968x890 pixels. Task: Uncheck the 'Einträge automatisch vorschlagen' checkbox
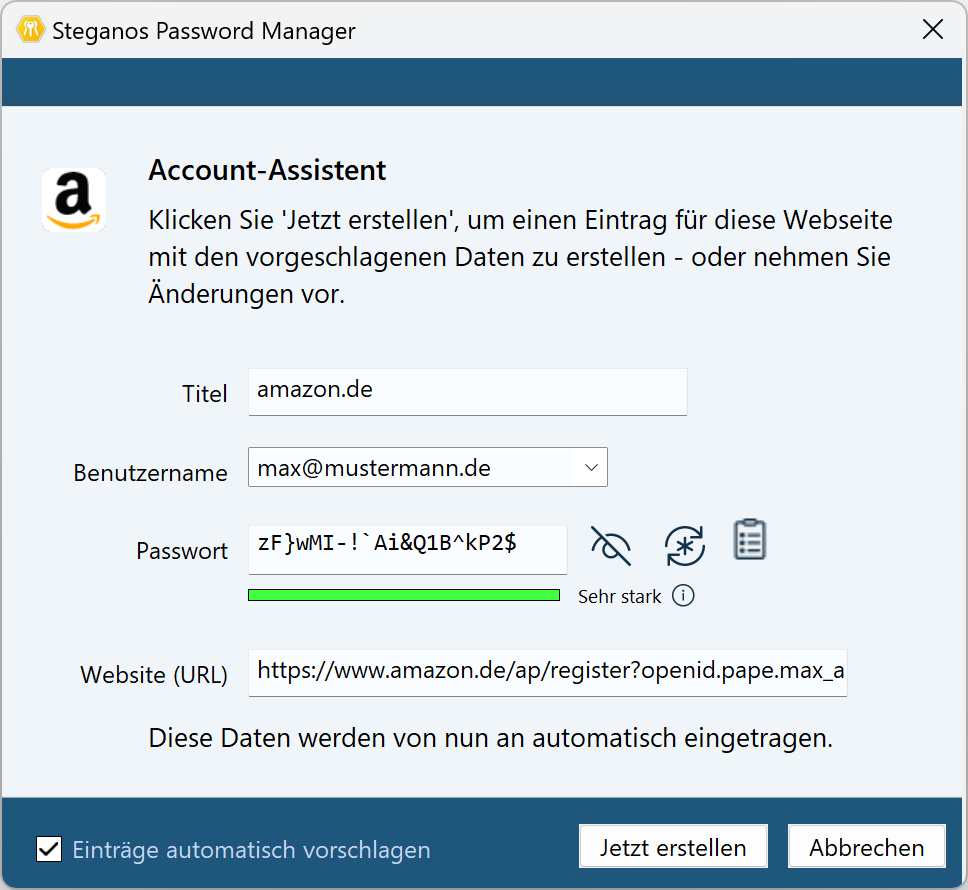(48, 849)
